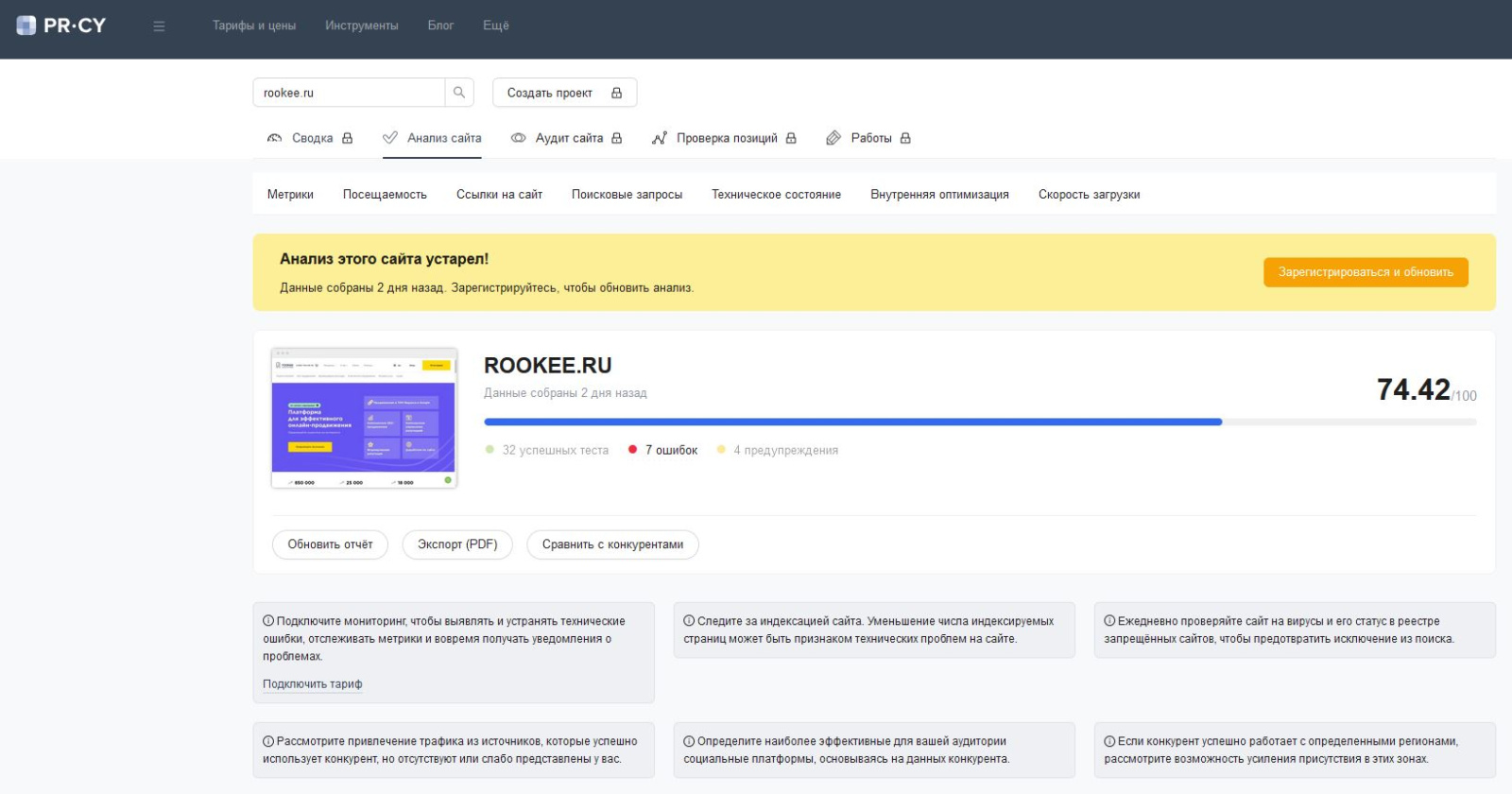Click the Работы pencil icon

pyautogui.click(x=833, y=138)
